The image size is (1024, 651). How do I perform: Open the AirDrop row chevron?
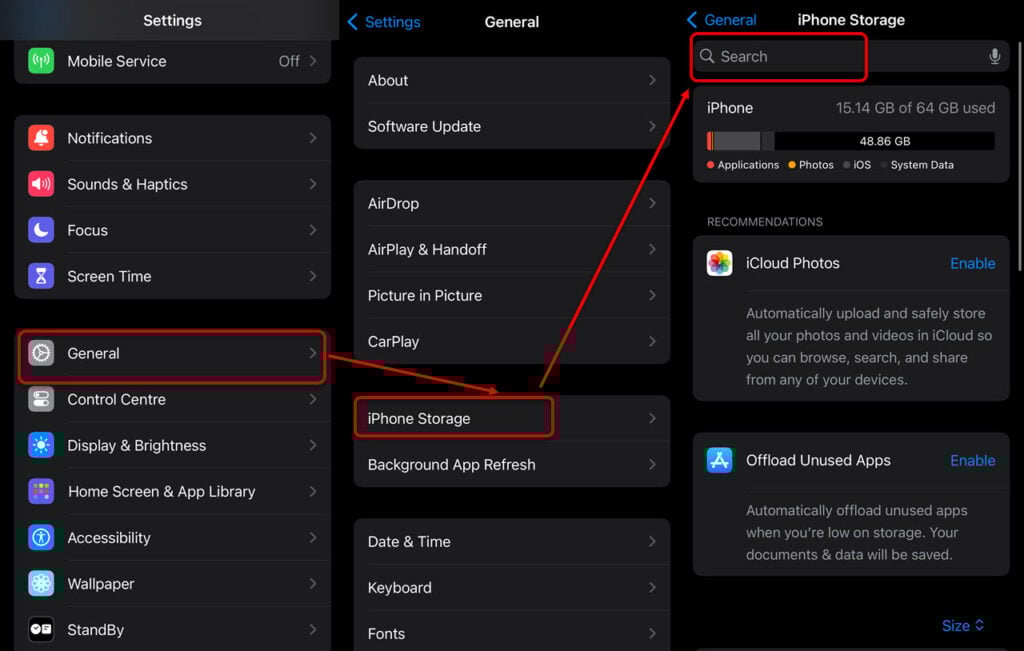[x=652, y=203]
